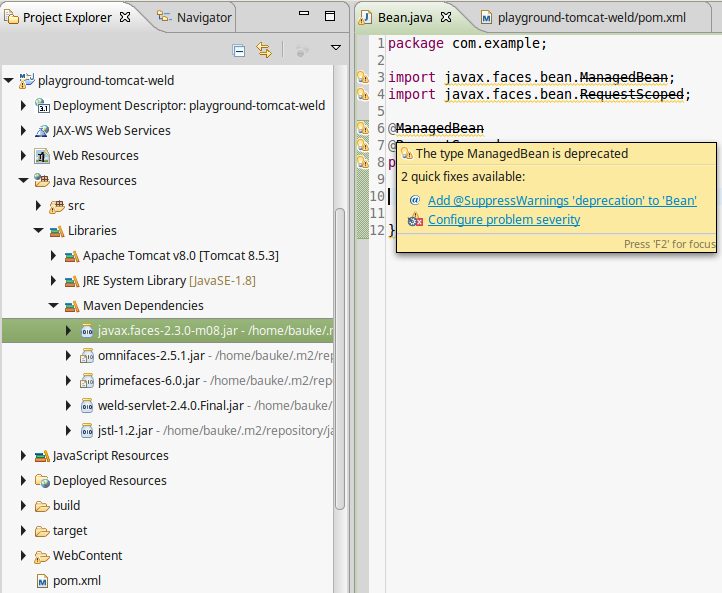722x593 pixels.
Task: Close the Bean.java editor tab
Action: coord(446,17)
